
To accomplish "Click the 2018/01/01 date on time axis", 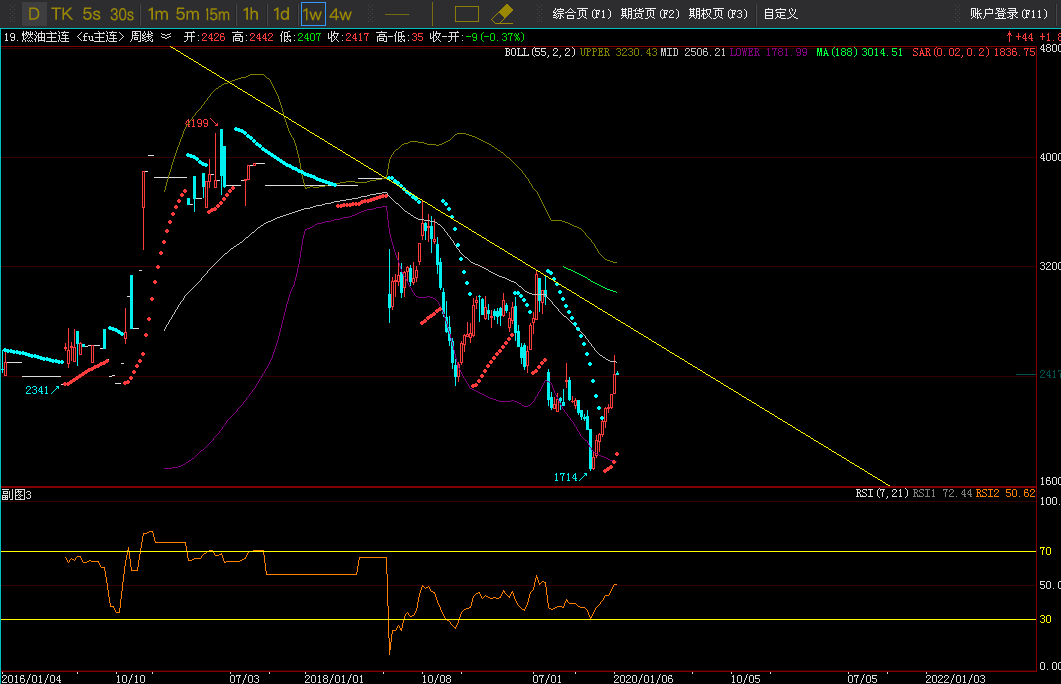I will (334, 678).
